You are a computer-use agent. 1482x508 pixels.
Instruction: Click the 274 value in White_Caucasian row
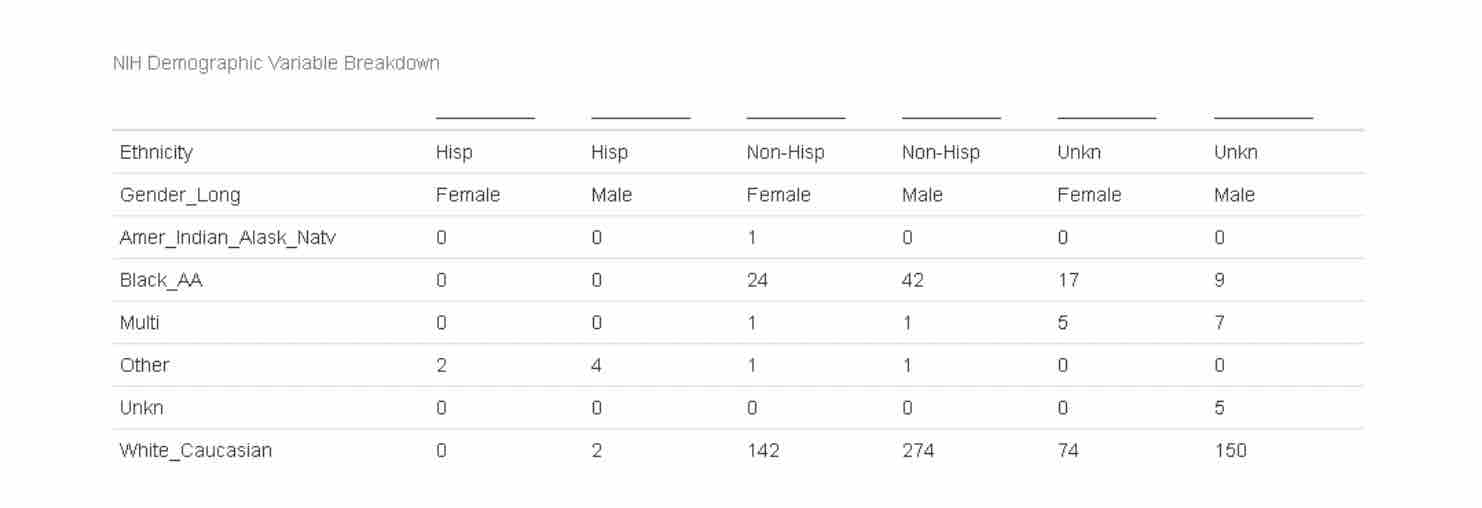[x=918, y=450]
